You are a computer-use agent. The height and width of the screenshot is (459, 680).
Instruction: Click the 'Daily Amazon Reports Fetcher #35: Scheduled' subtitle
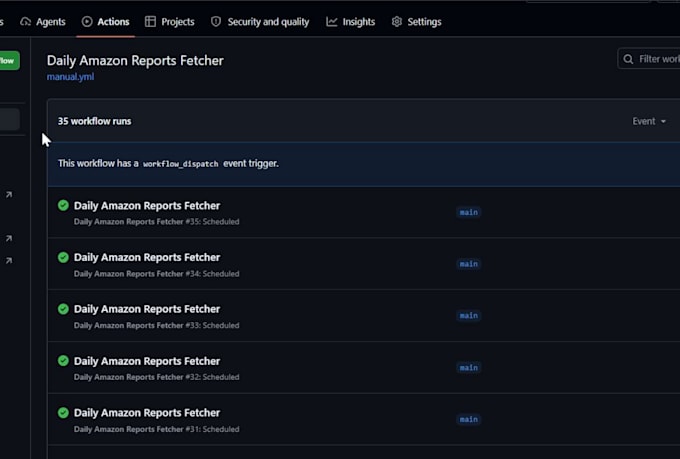coord(157,222)
